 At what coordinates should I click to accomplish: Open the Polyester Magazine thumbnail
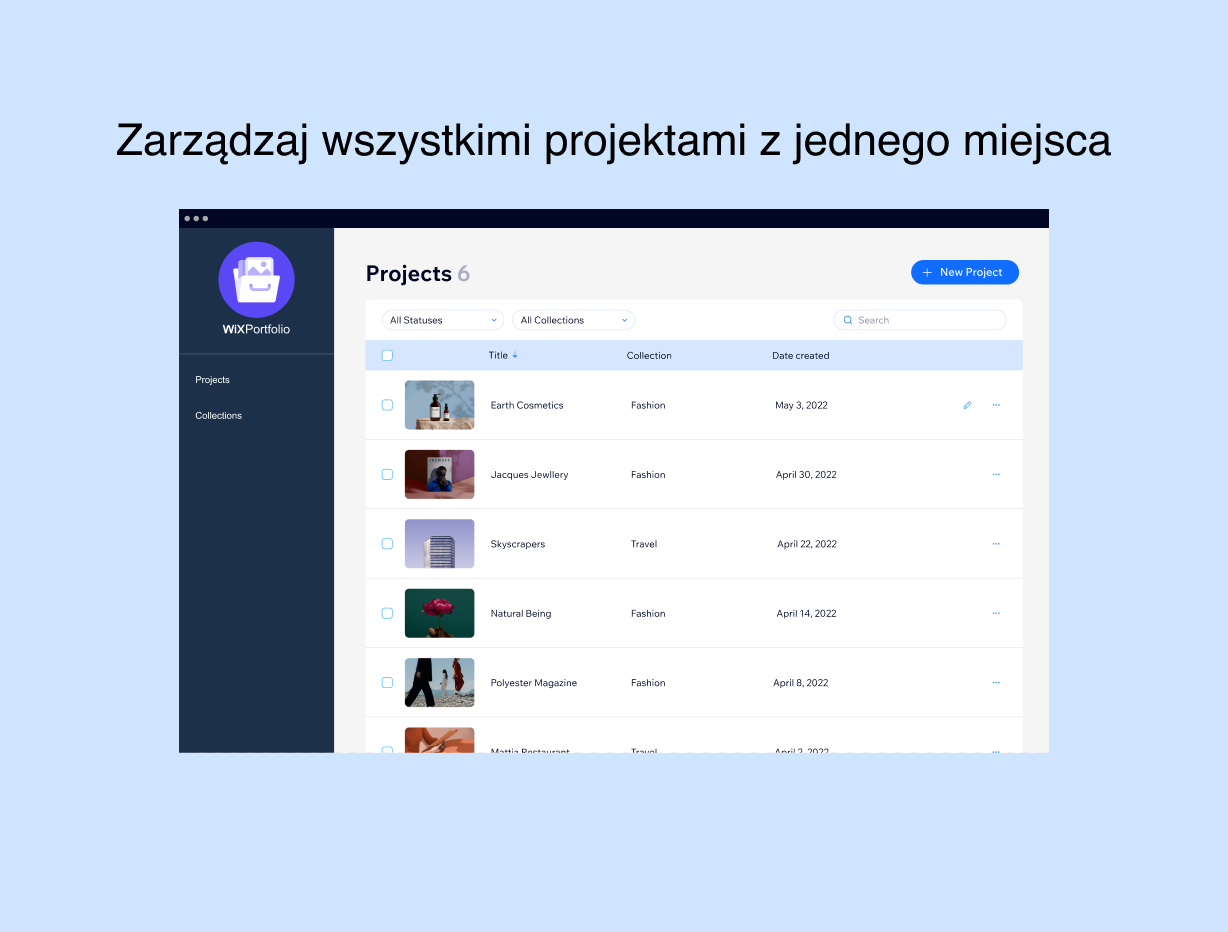[x=439, y=682]
